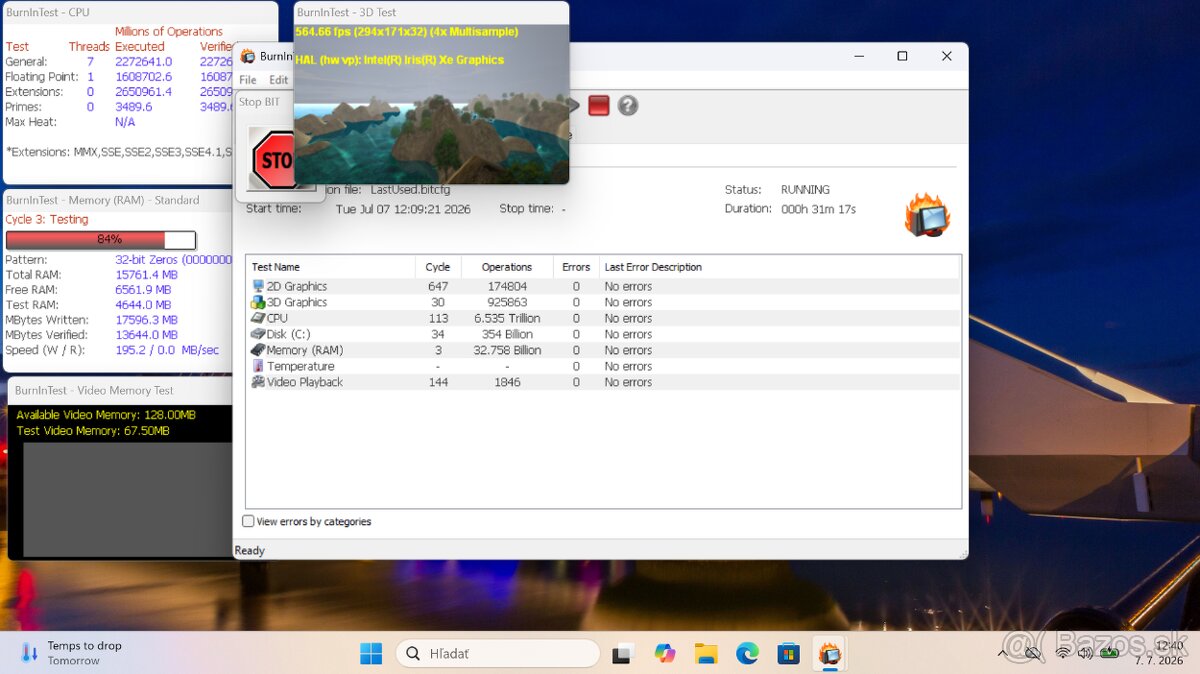Click the taskbar search box Hľadať
Screen dimensions: 1200x674
pyautogui.click(x=498, y=654)
